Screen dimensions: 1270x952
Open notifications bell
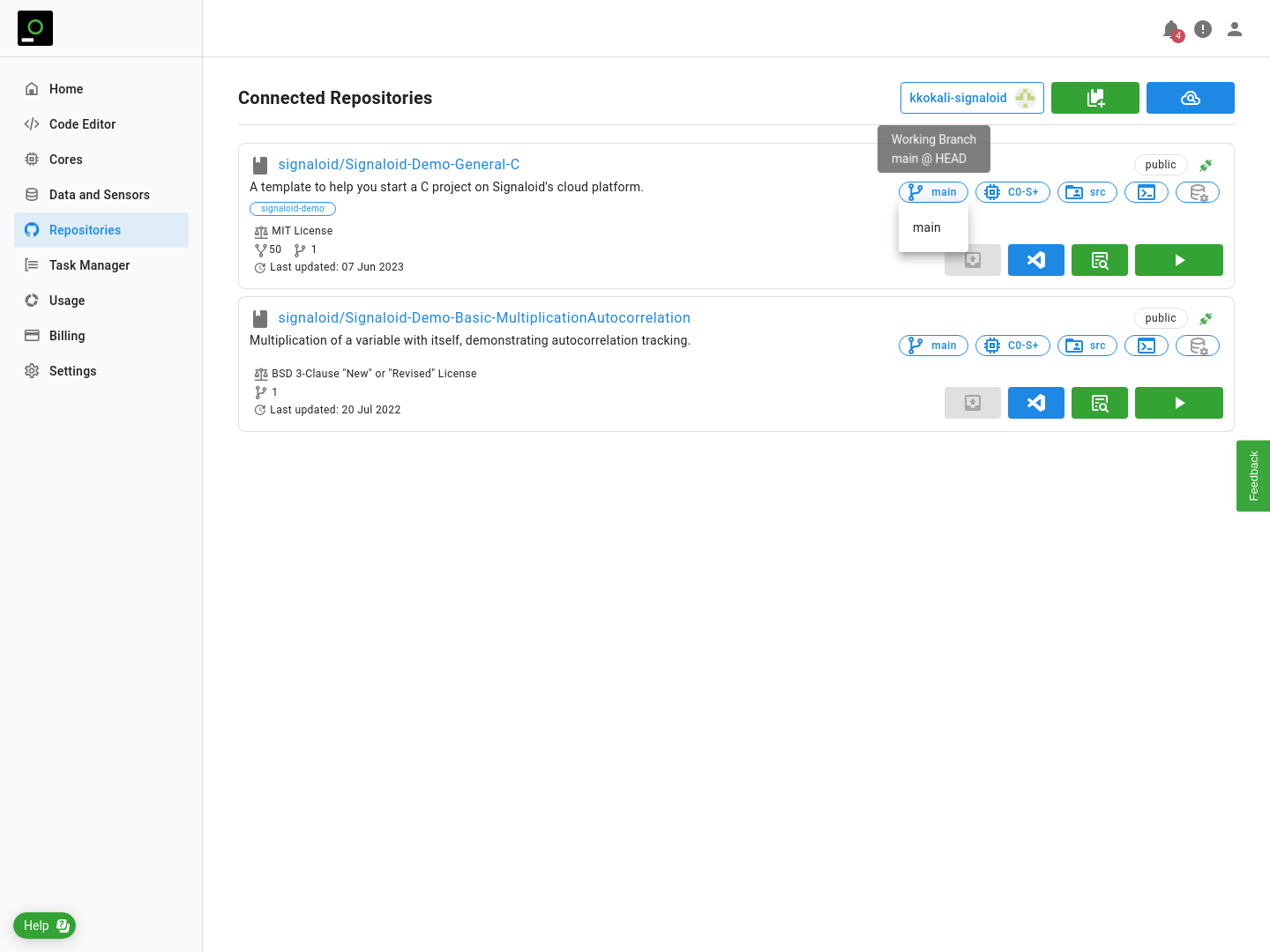pyautogui.click(x=1170, y=30)
